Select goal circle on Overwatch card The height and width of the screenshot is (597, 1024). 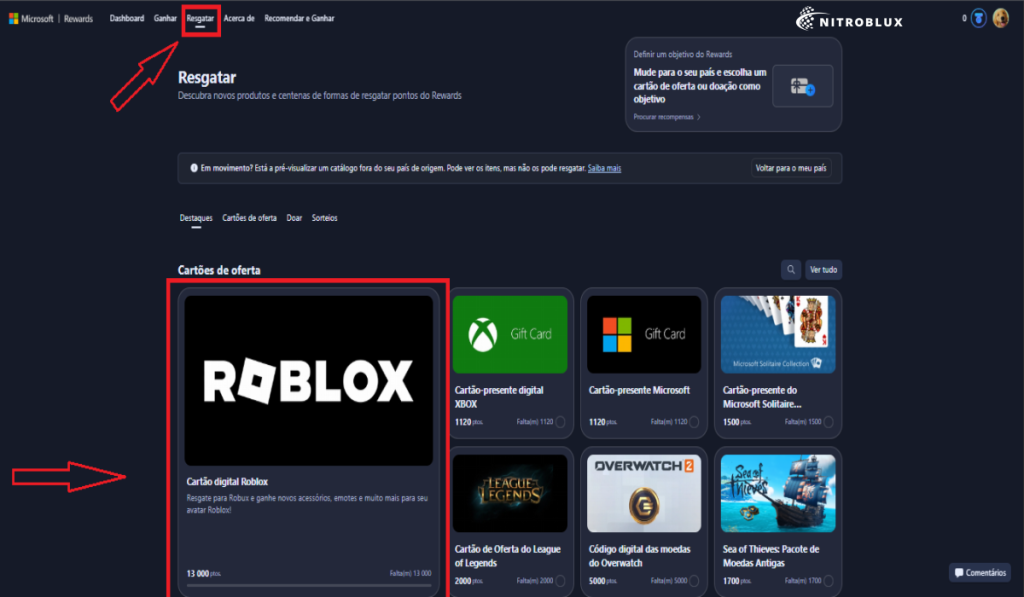coord(694,581)
